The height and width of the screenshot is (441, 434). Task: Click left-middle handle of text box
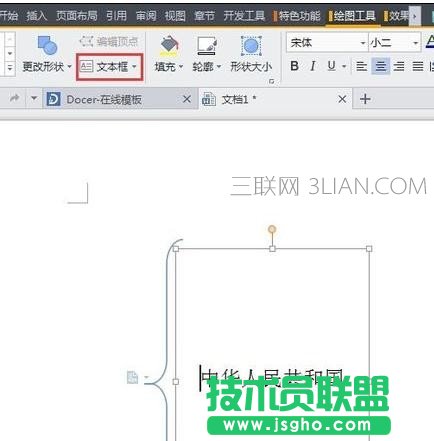coord(176,382)
